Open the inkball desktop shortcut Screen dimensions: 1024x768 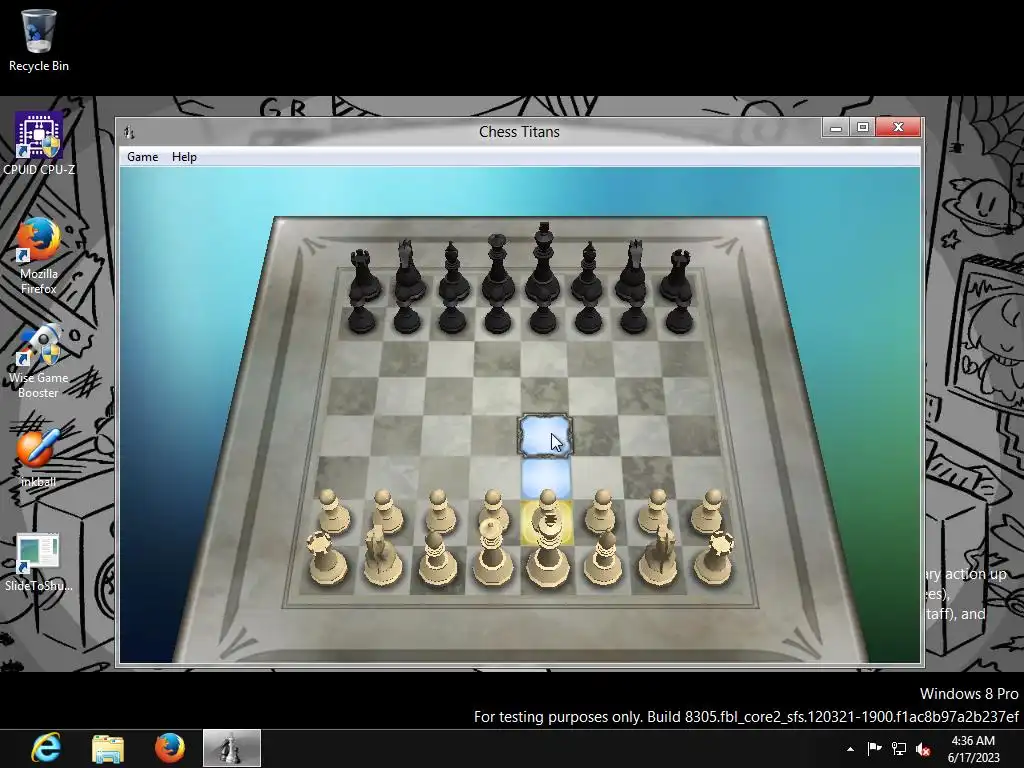(39, 457)
